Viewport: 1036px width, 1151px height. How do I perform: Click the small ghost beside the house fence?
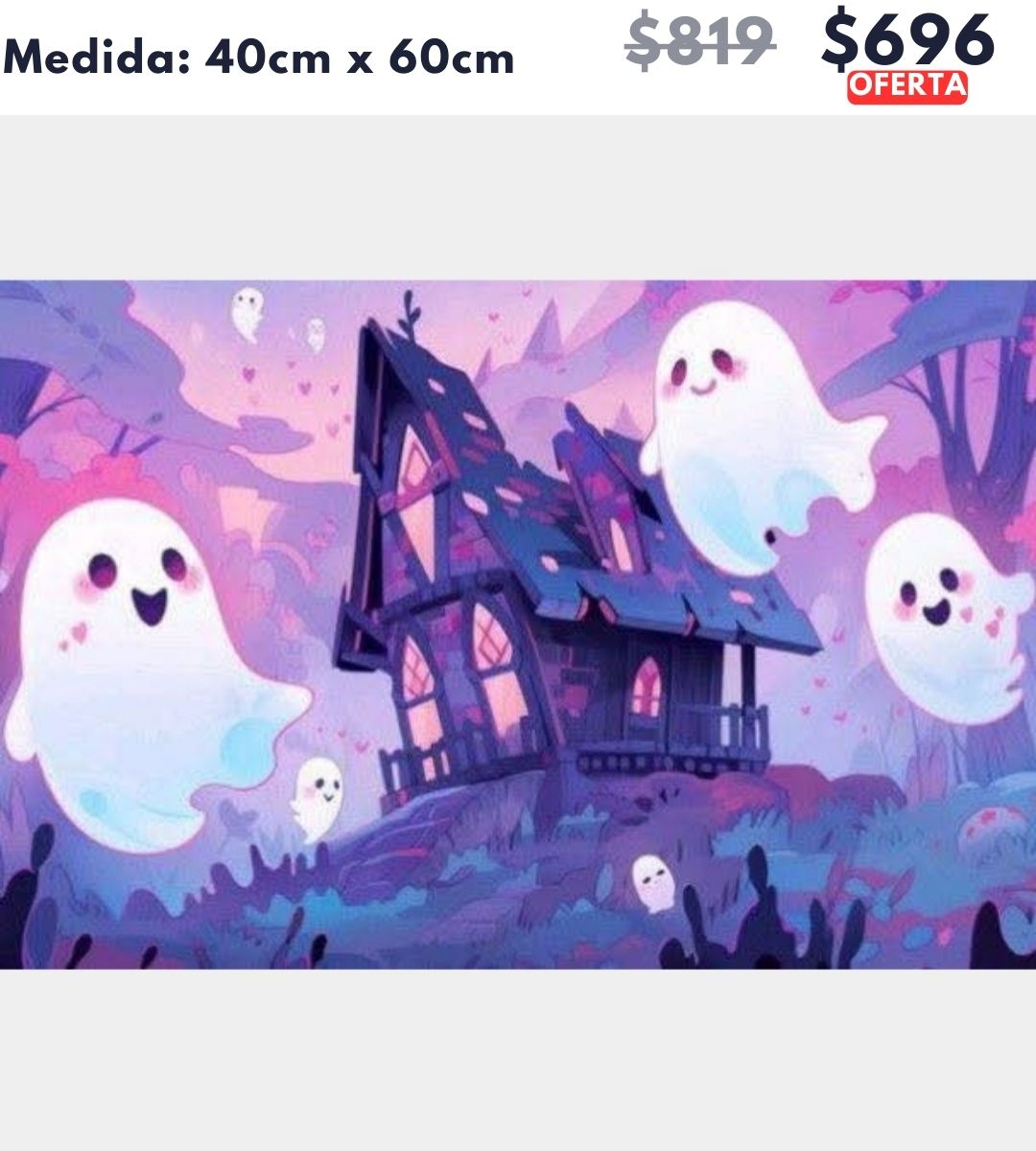coord(318,798)
